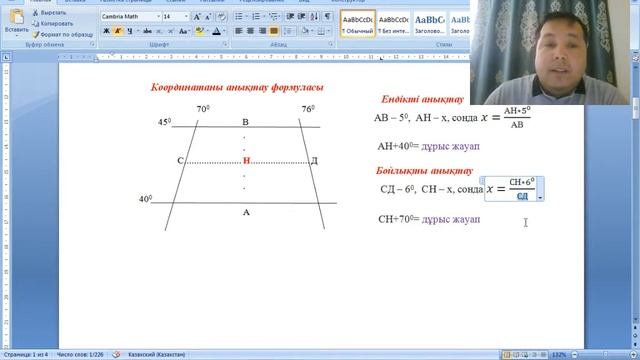Viewport: 640px width, 360px height.
Task: Clear formatting with the eraser icon
Action: (222, 17)
